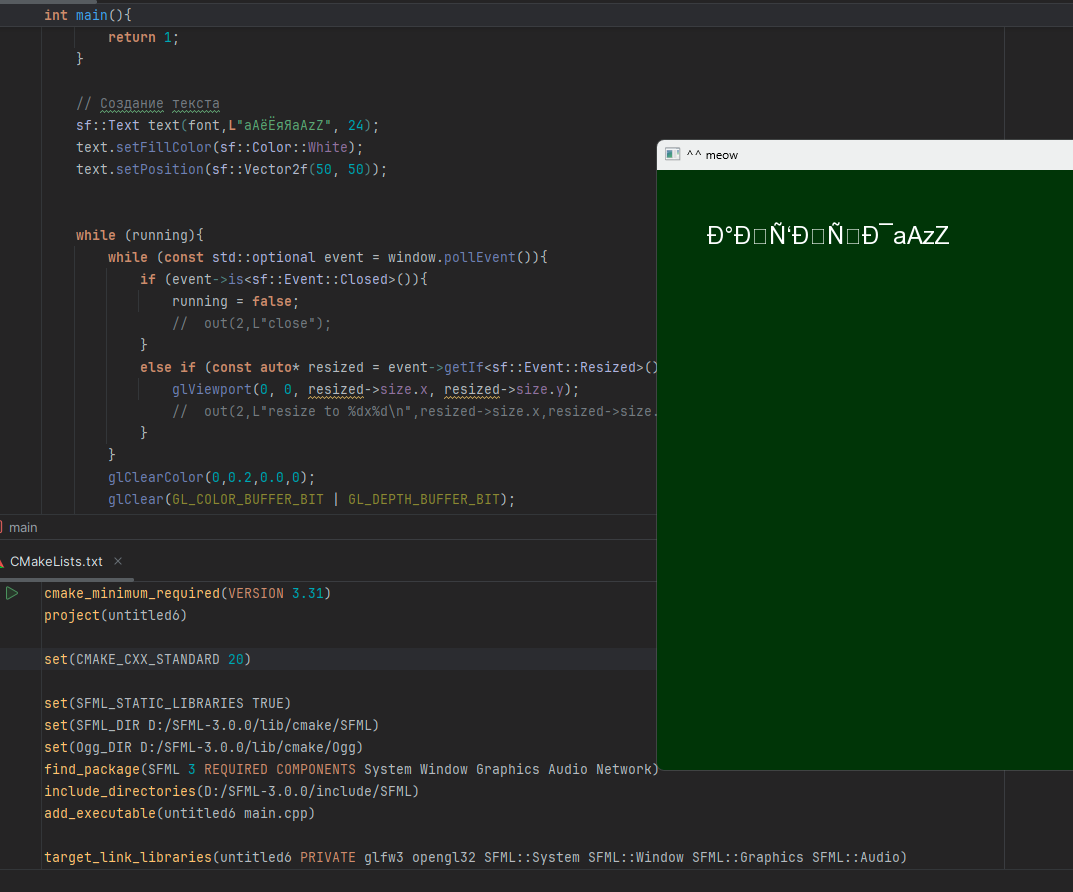Click the text.setFillColor line

click(219, 147)
